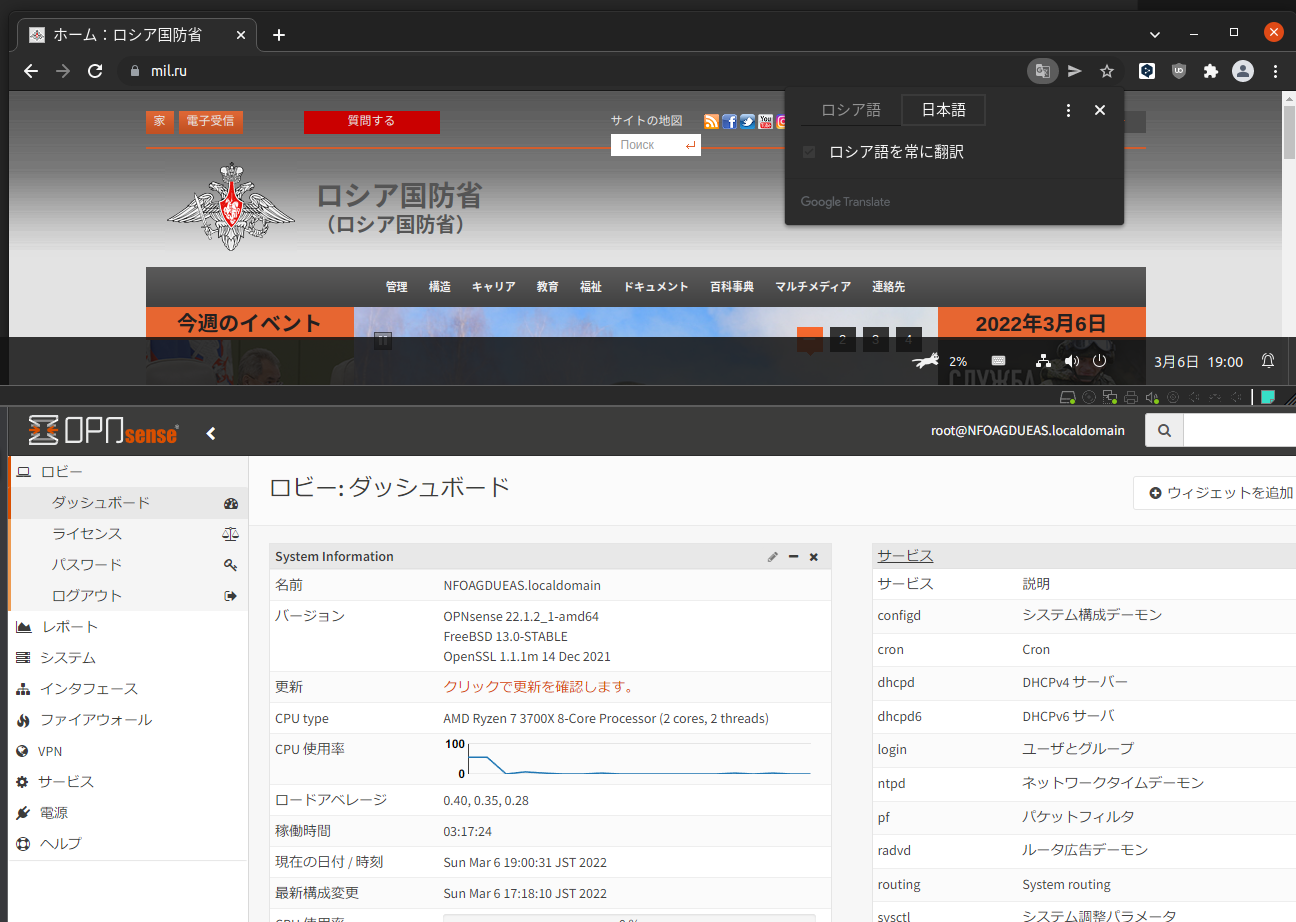
Task: Collapse the OPNsense sidebar with the chevron
Action: coord(211,433)
